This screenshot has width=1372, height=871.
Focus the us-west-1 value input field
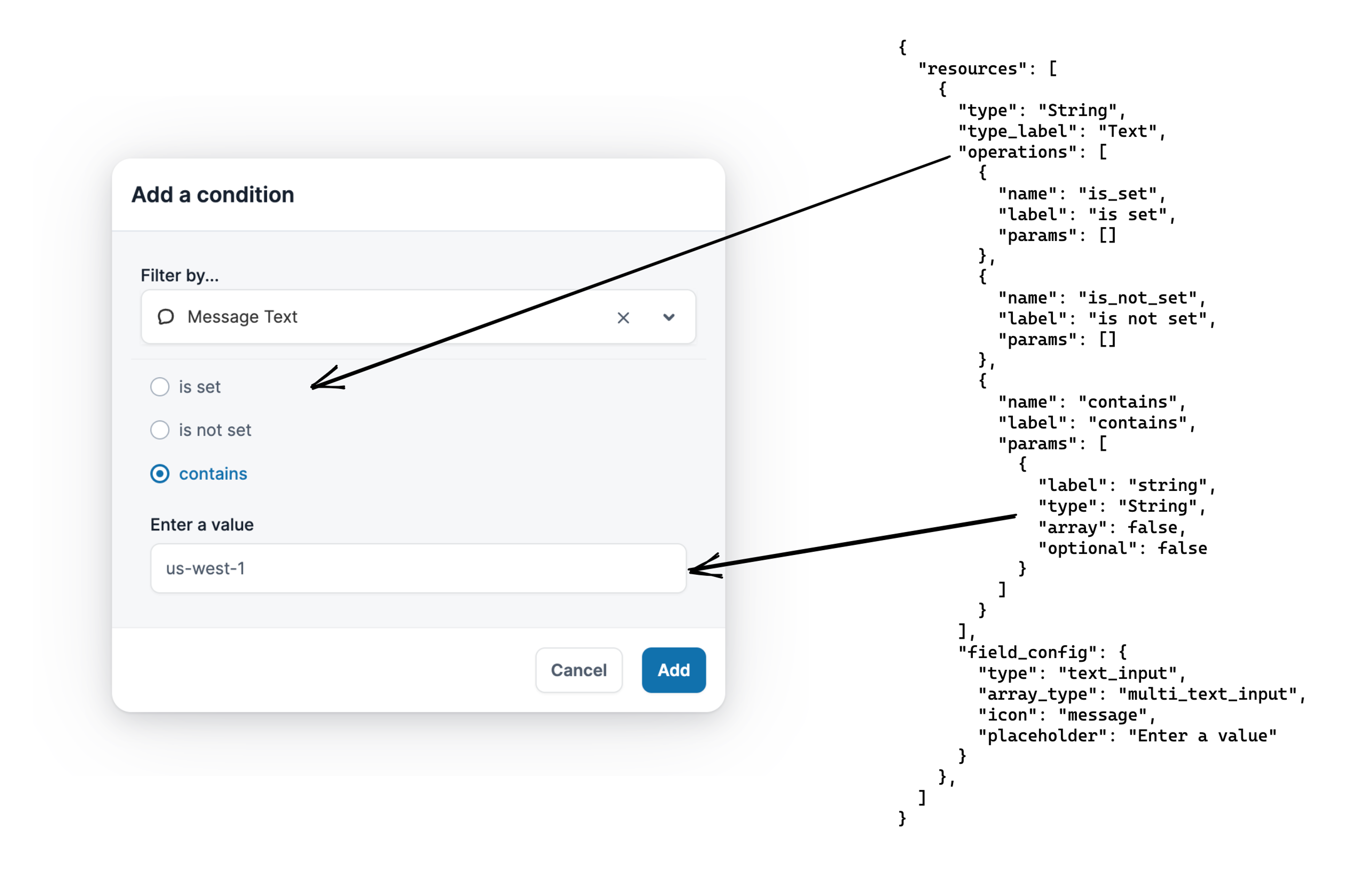click(418, 568)
